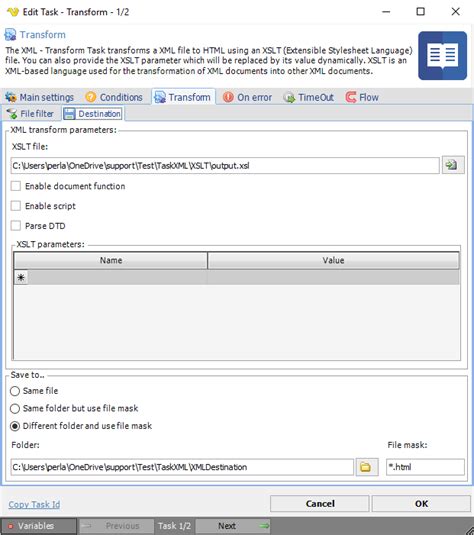
Task: Switch to the Main settings tab
Action: [39, 97]
